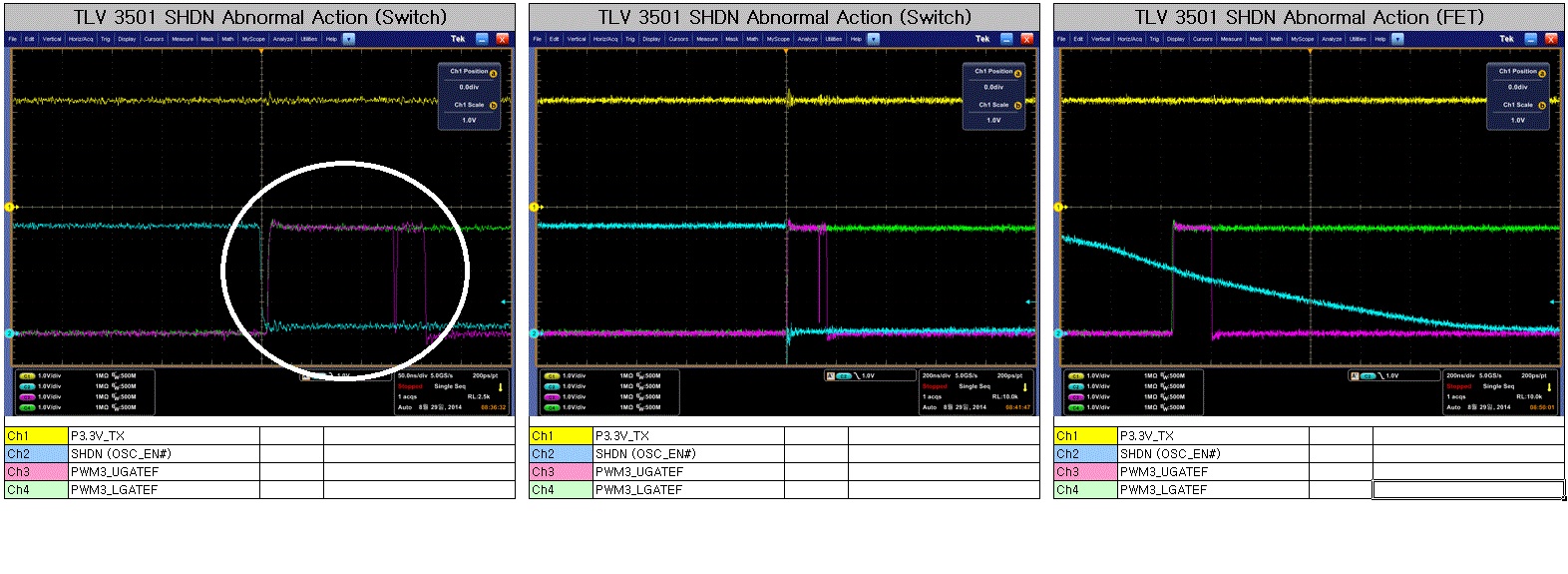Expand menu-bar dropdown arrow in left scope

click(348, 39)
